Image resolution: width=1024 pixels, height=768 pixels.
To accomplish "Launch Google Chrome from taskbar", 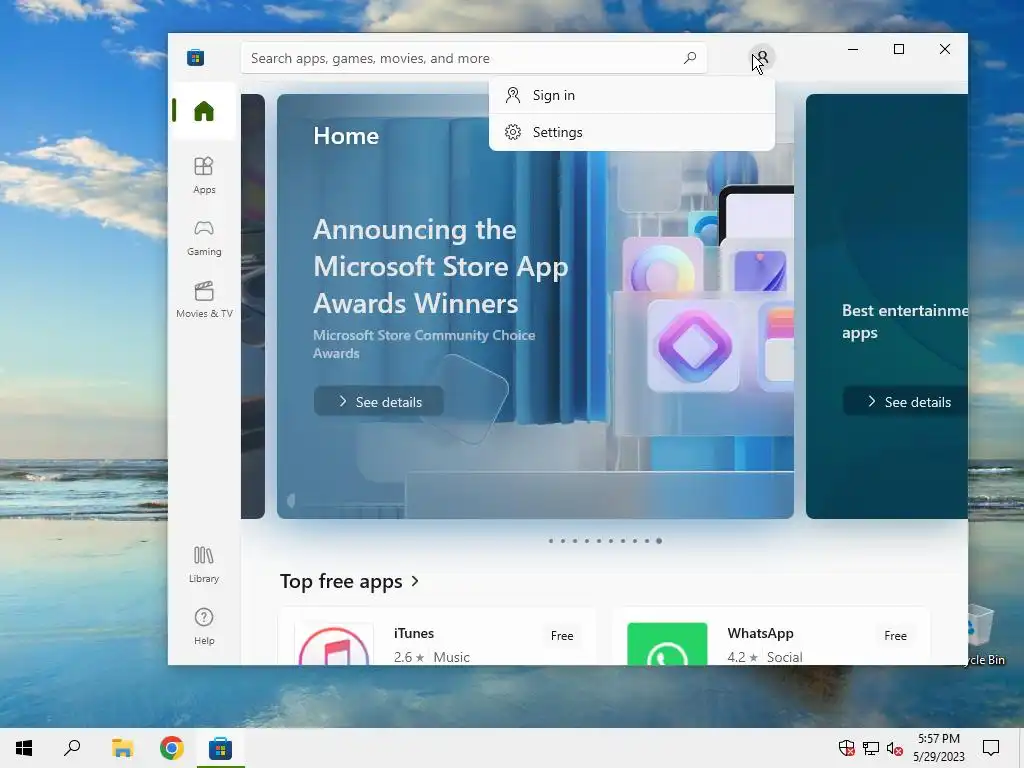I will tap(171, 748).
